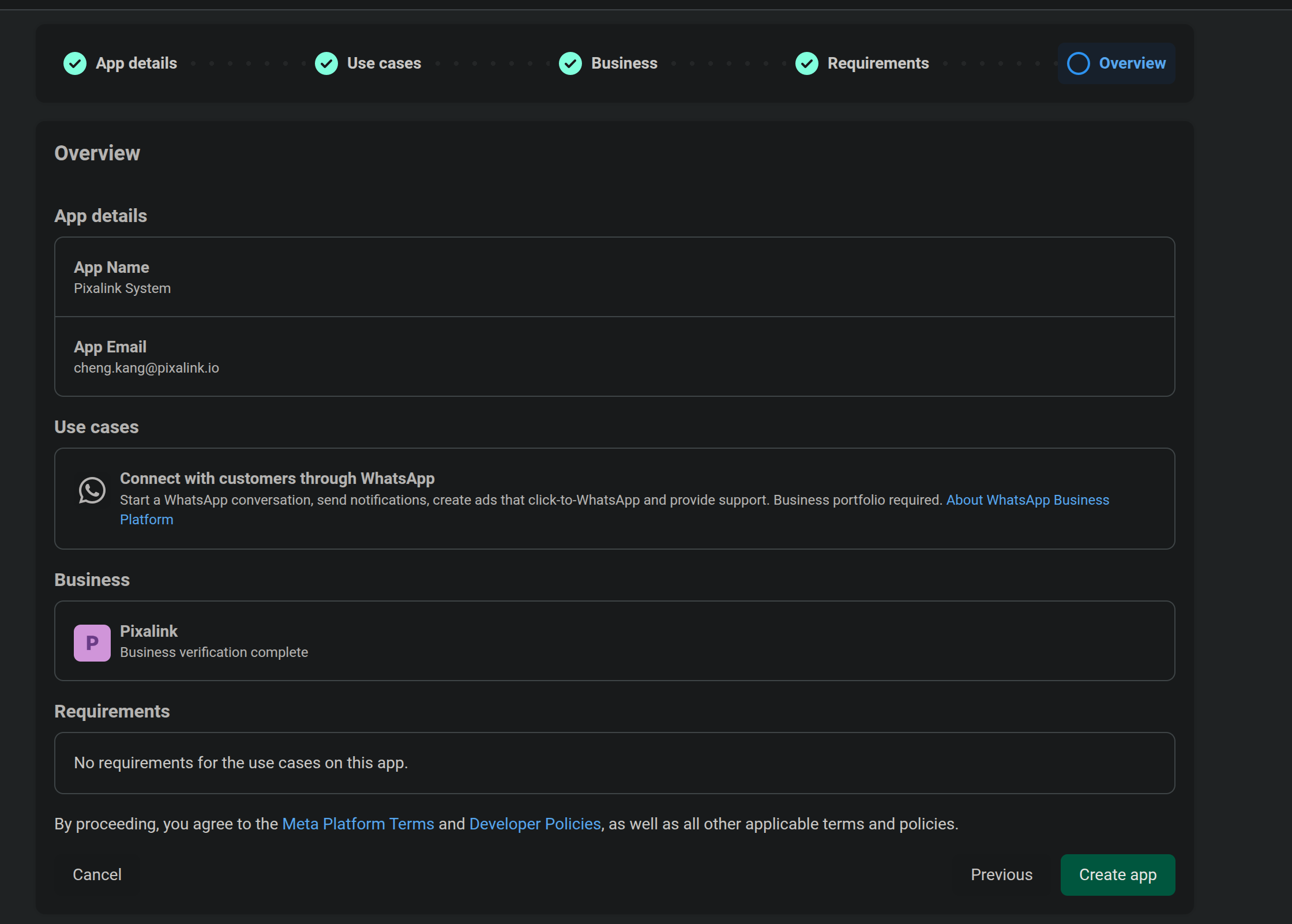Click the No requirements message text
Image resolution: width=1292 pixels, height=924 pixels.
click(241, 763)
